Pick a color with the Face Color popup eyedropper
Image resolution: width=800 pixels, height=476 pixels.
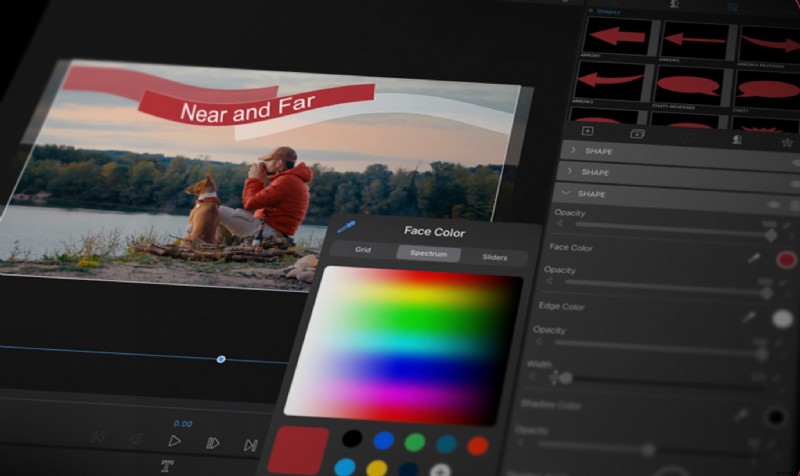(347, 227)
